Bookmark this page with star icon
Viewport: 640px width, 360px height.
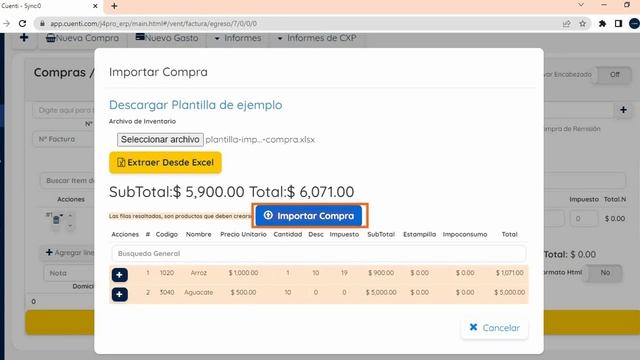click(582, 24)
